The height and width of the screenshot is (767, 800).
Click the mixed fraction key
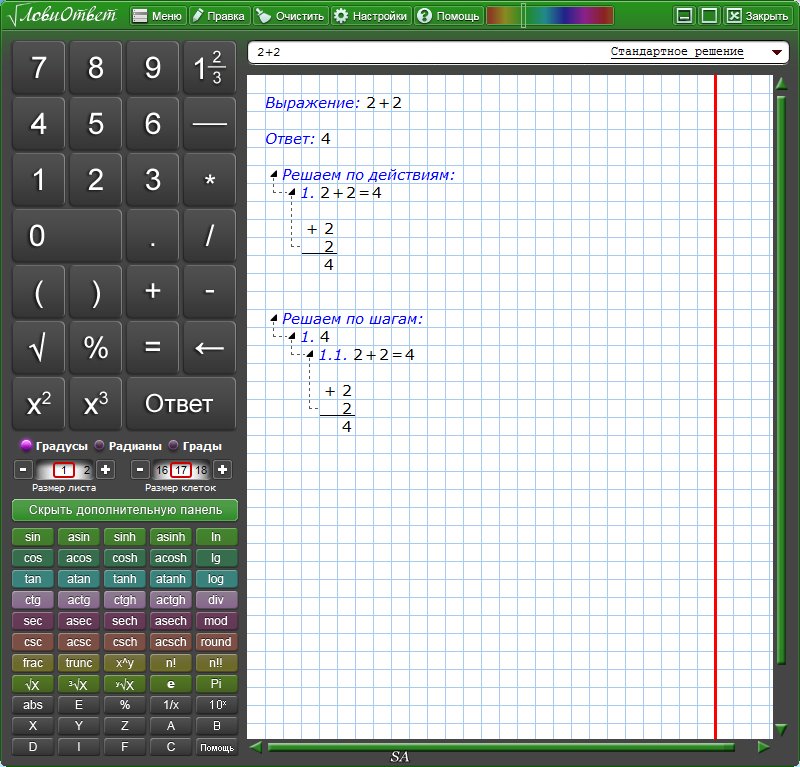(x=209, y=68)
